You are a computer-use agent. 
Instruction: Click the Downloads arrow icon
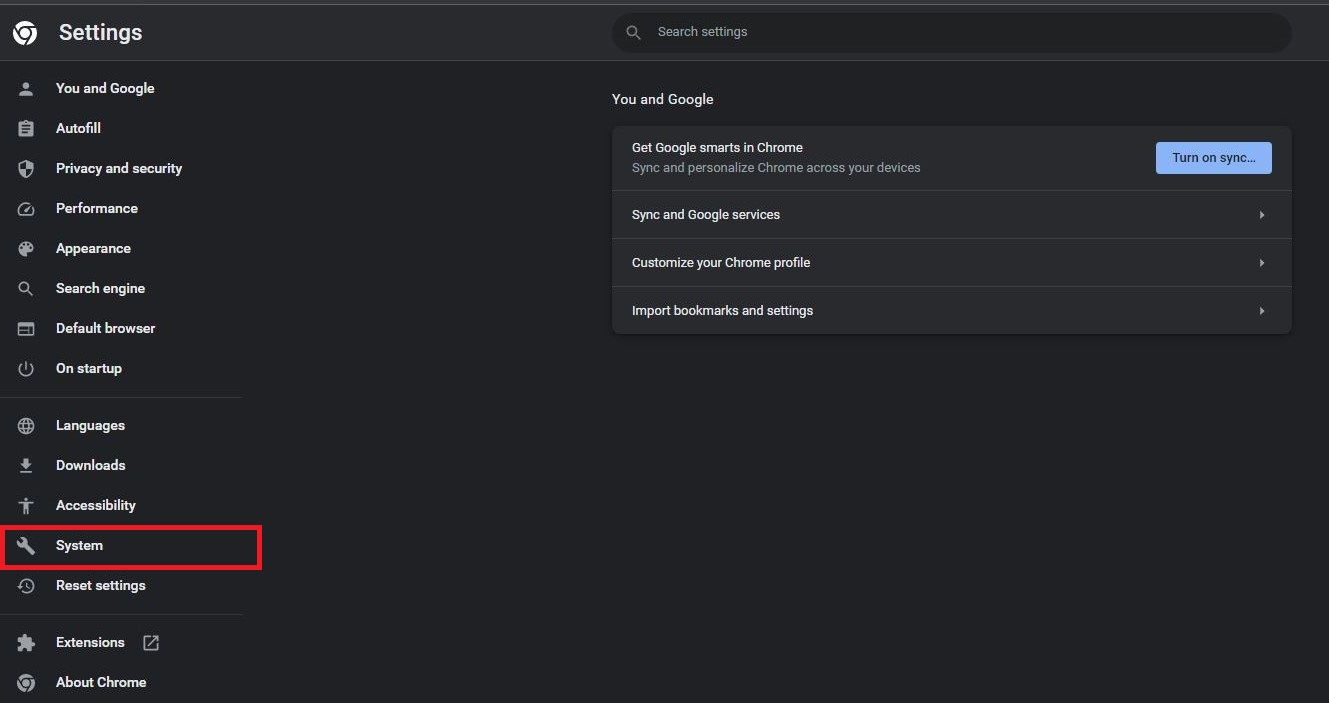[26, 465]
